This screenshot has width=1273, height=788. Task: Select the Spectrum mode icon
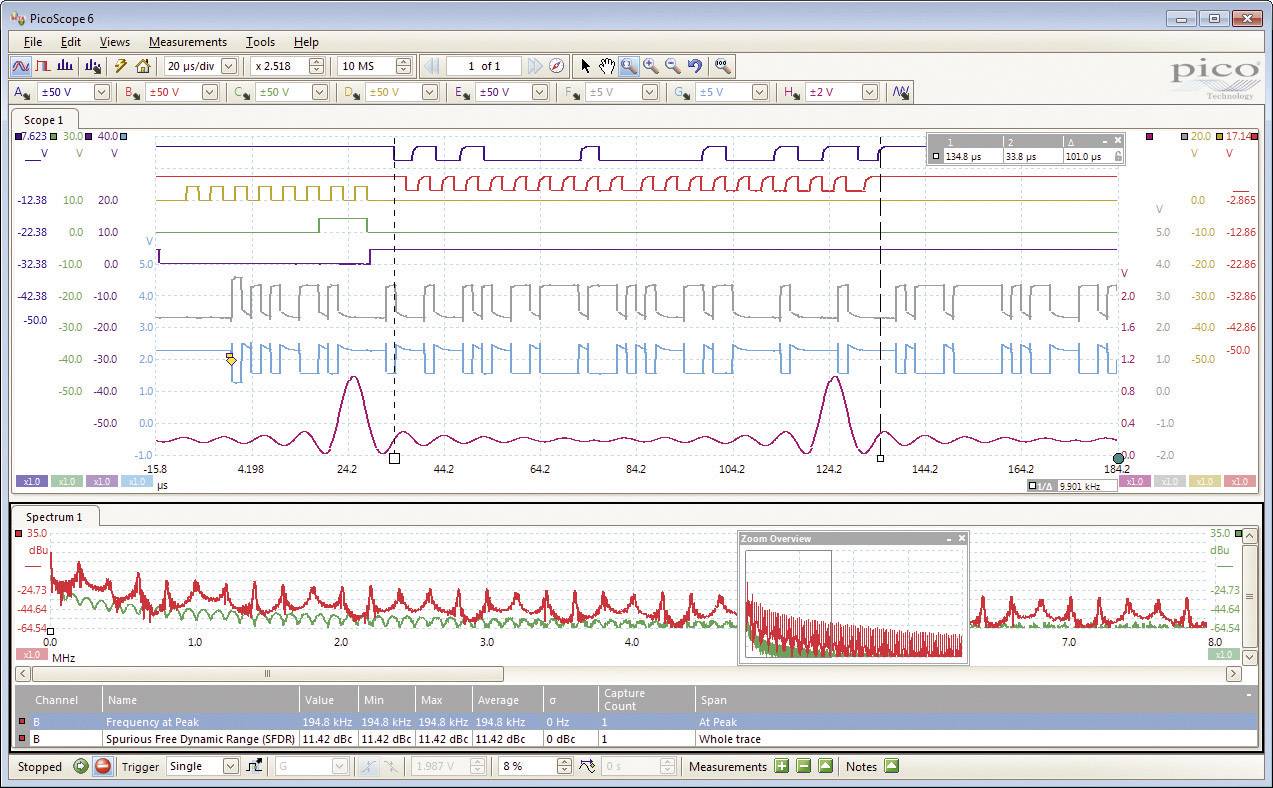(x=65, y=66)
